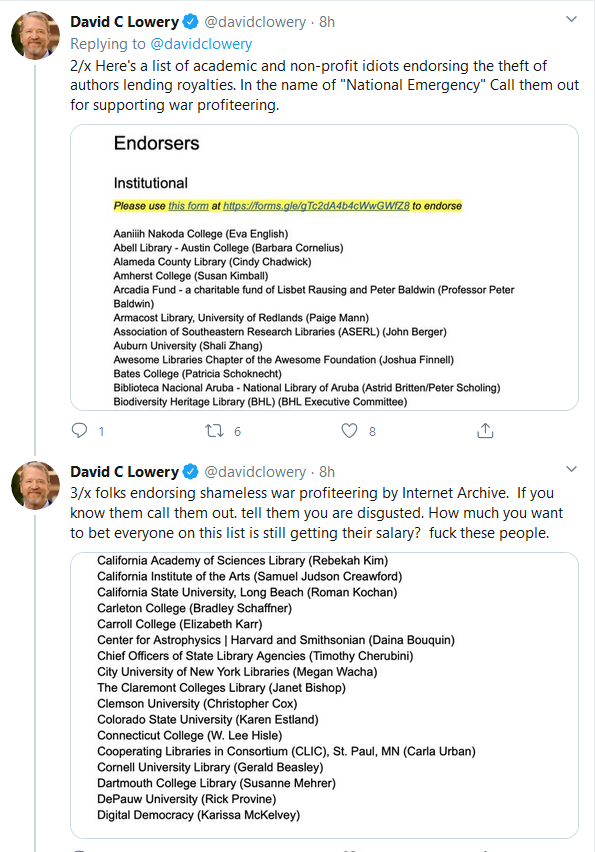Click the David C Lowery name on 3/x tweet
This screenshot has height=852, width=596.
pyautogui.click(x=124, y=472)
